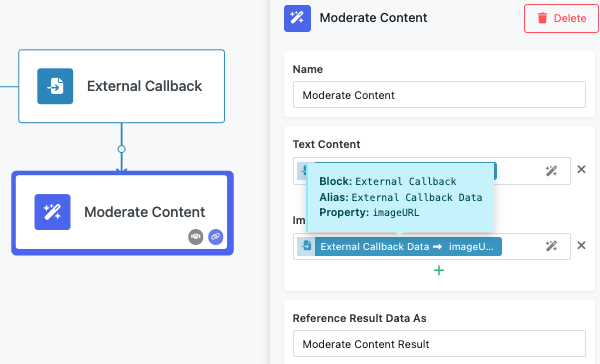Screen dimensions: 600x364
Task: Click the document icon on imageURL token
Action: pos(307,246)
